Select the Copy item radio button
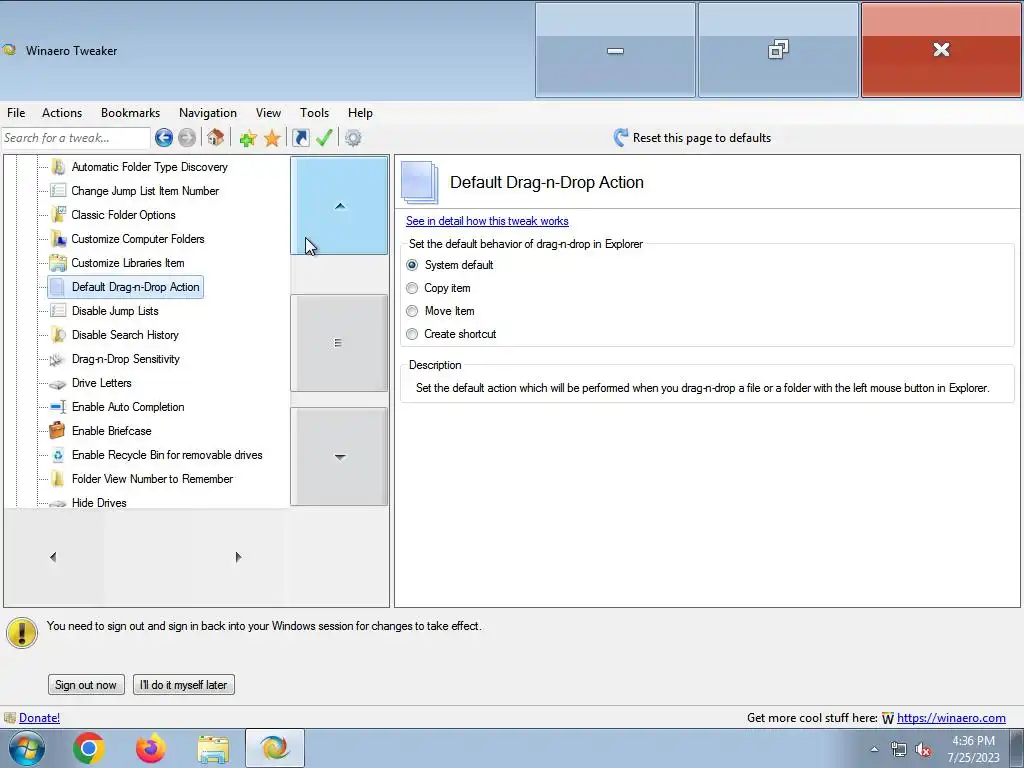 (x=412, y=288)
